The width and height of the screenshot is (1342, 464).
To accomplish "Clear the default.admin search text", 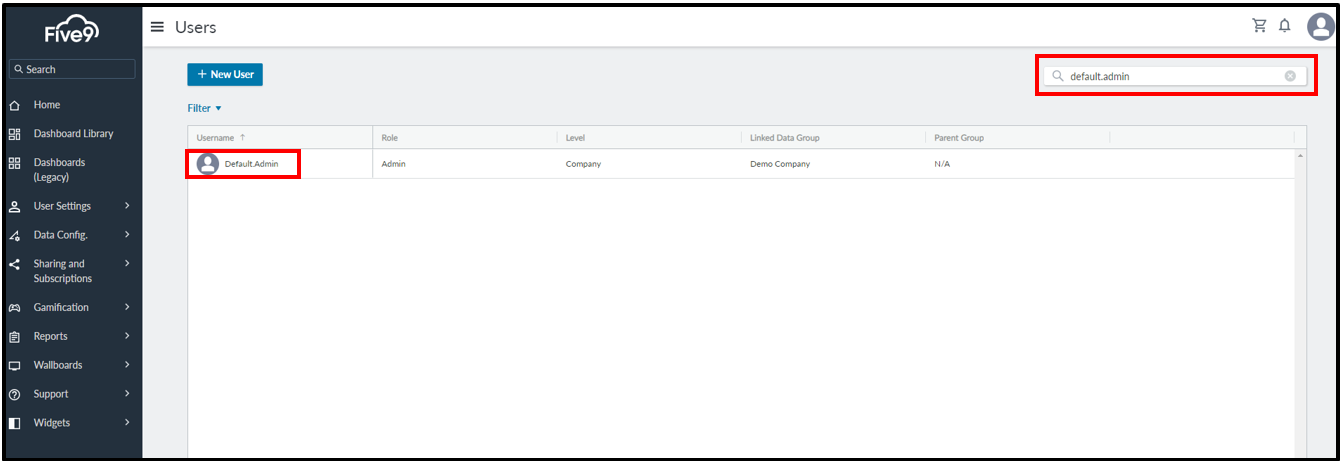I will click(1290, 76).
